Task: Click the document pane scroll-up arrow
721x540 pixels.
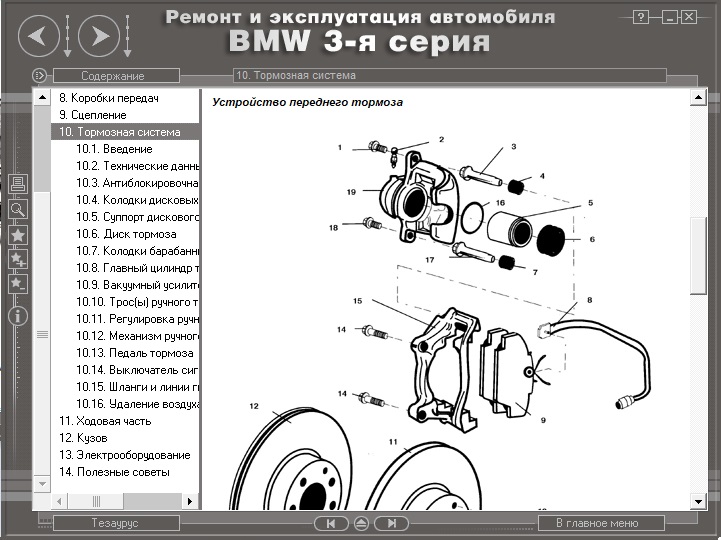Action: (x=698, y=97)
